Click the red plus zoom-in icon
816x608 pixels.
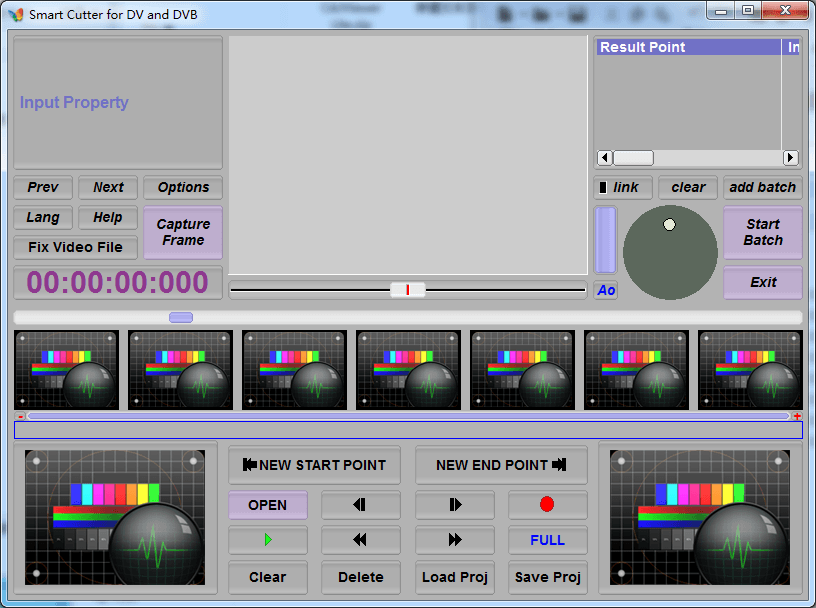(797, 416)
